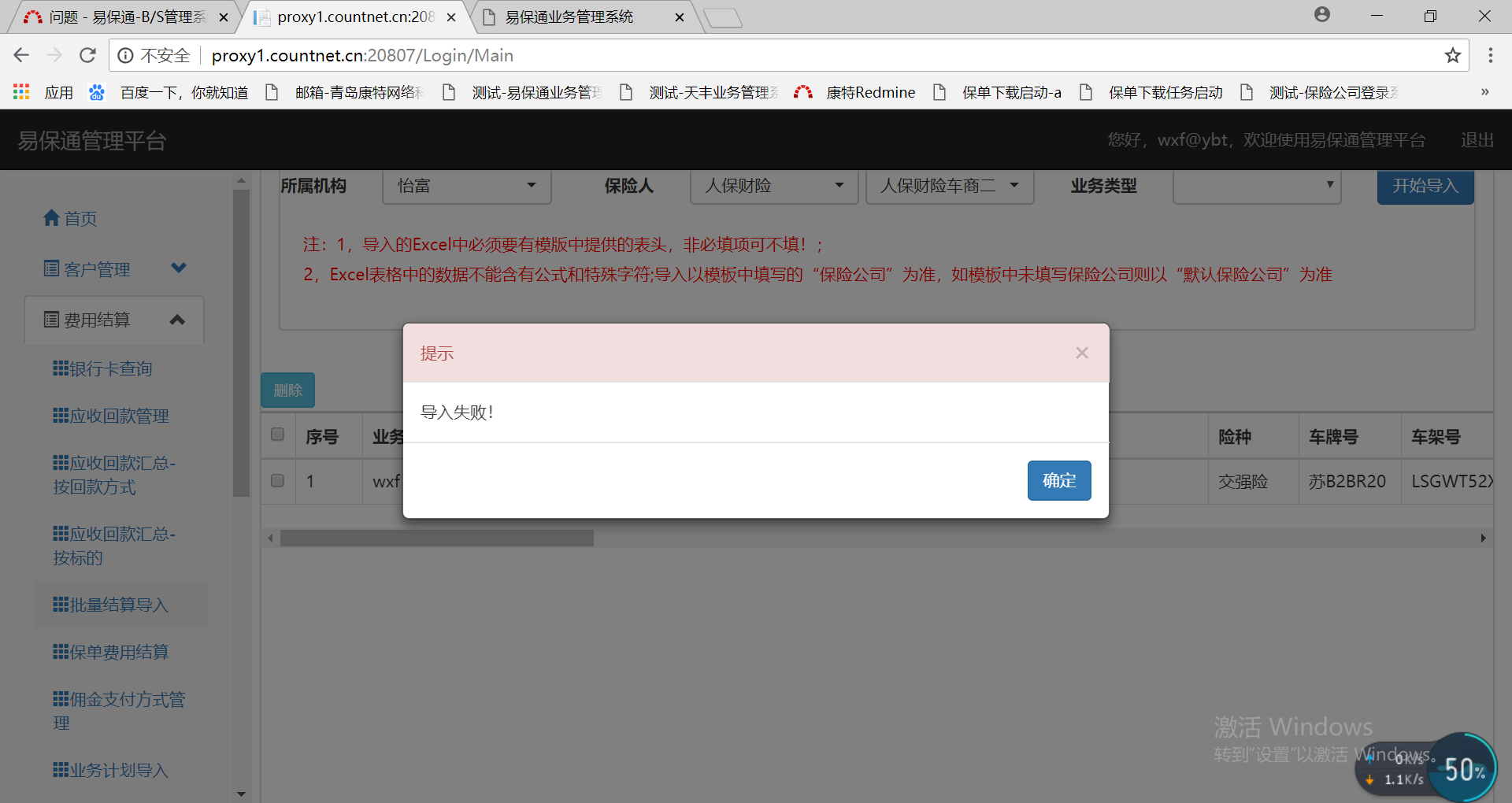The height and width of the screenshot is (803, 1512).
Task: Reload the current page
Action: [x=87, y=55]
